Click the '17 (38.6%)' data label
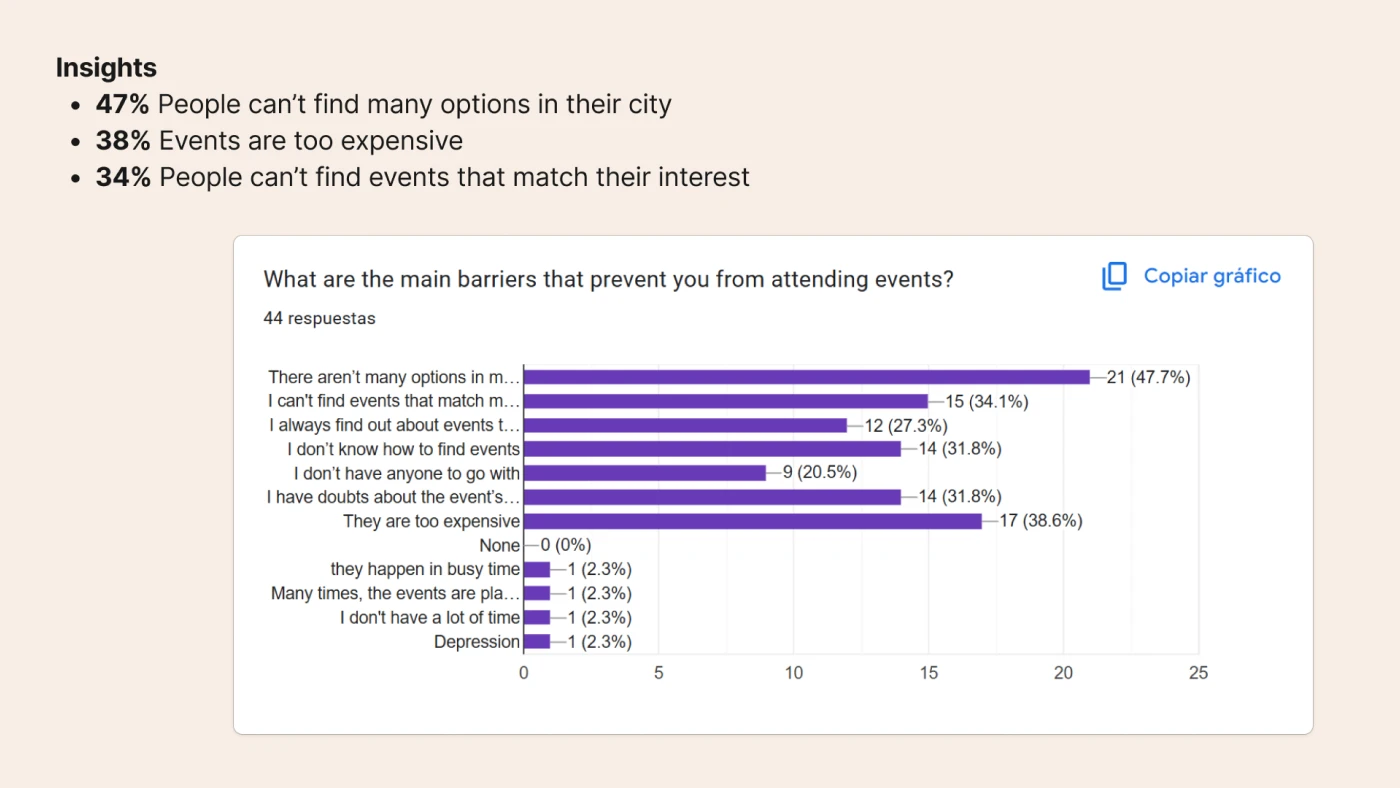 click(1040, 521)
